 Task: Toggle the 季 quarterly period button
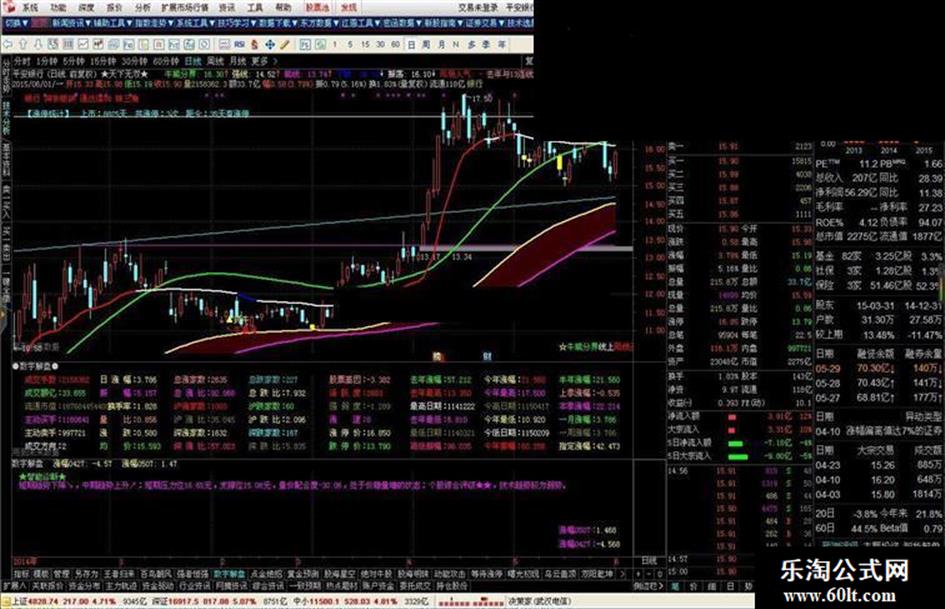(486, 45)
